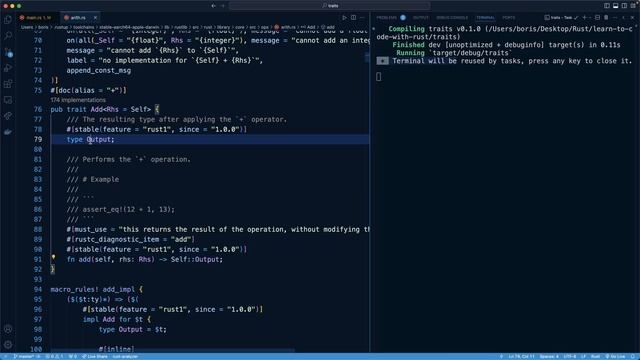This screenshot has height=360, width=640.
Task: Click Ln 79, Col 11 cursor position
Action: 521,357
